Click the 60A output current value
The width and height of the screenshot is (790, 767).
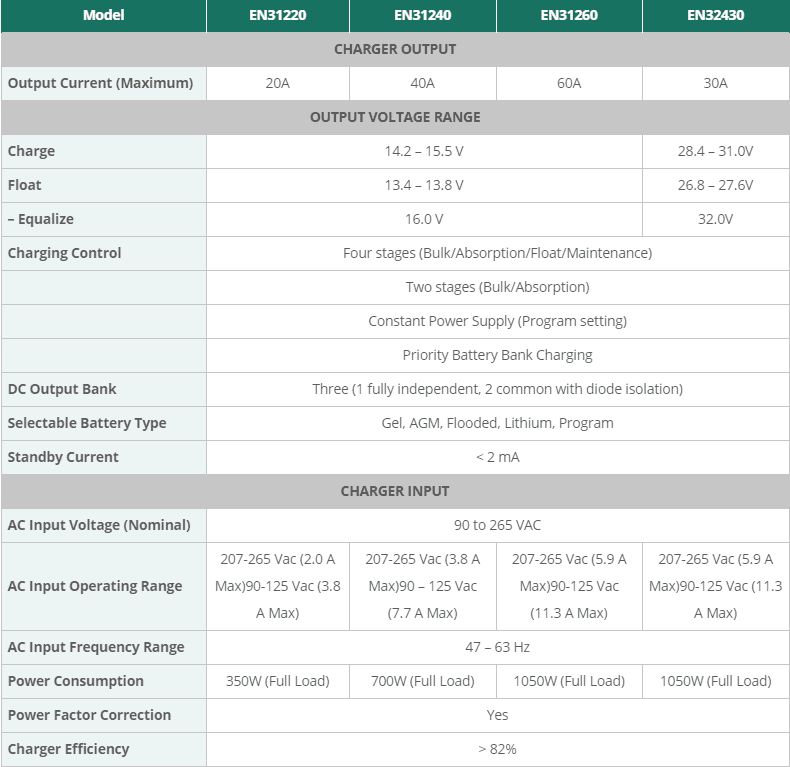569,83
